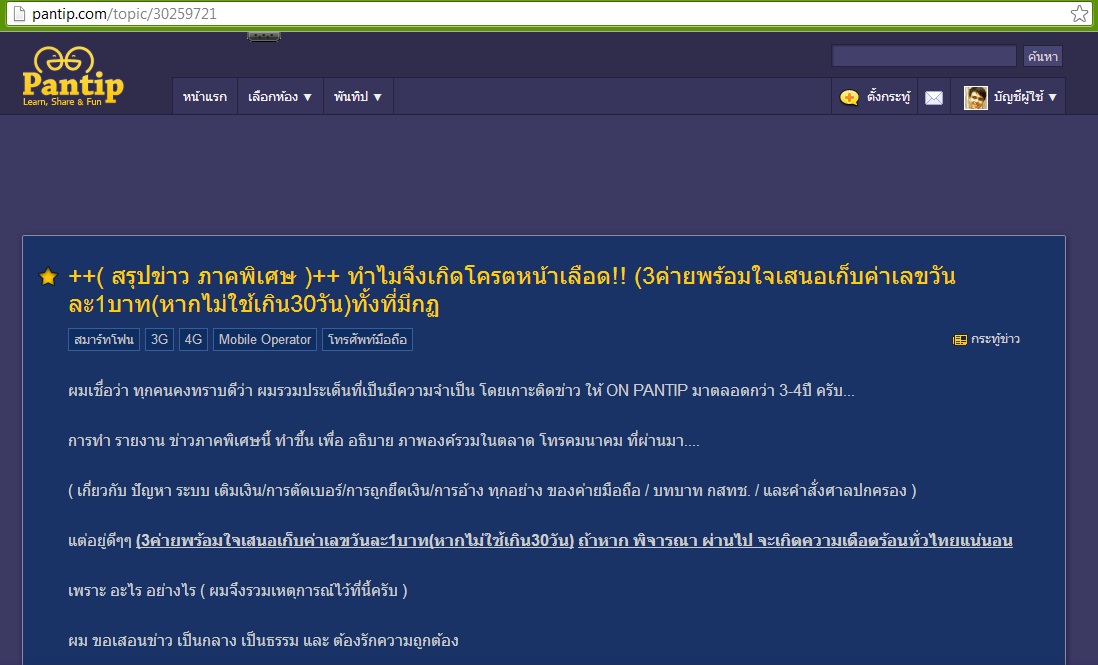Click the กระทู้ข่าว label
1098x665 pixels.
pyautogui.click(x=995, y=339)
